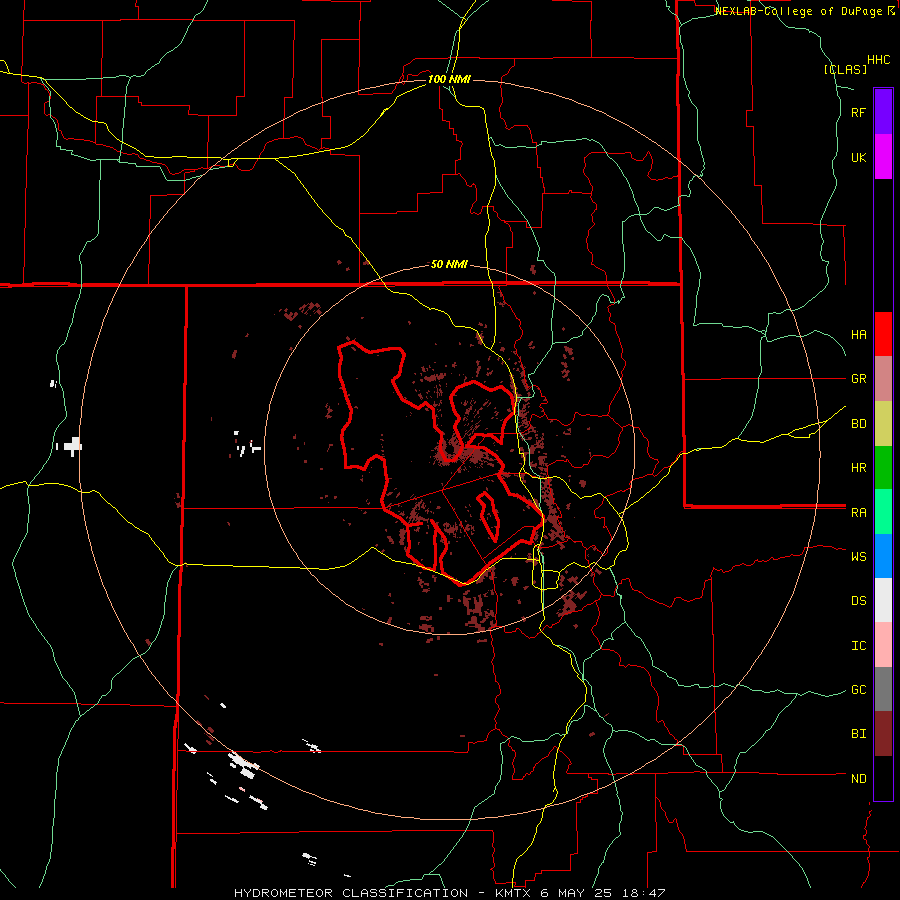The width and height of the screenshot is (900, 900).
Task: Click the HHC product label
Action: pos(878,60)
